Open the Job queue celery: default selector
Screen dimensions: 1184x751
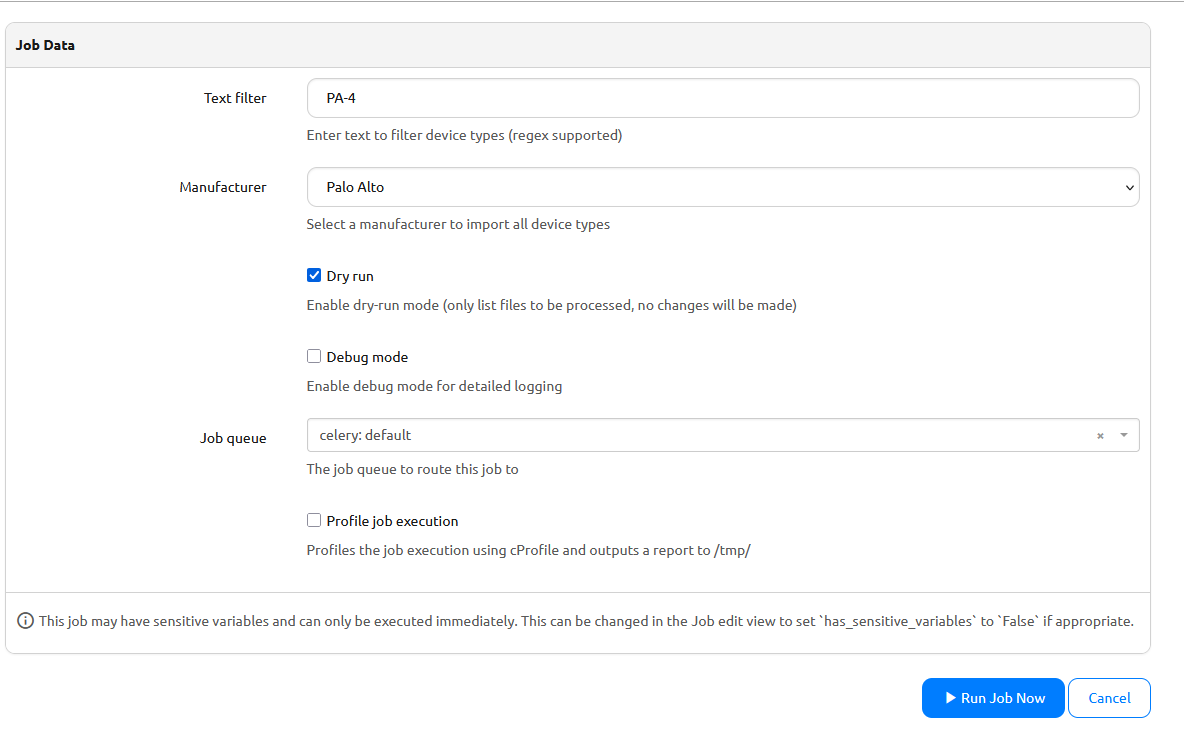[700, 435]
